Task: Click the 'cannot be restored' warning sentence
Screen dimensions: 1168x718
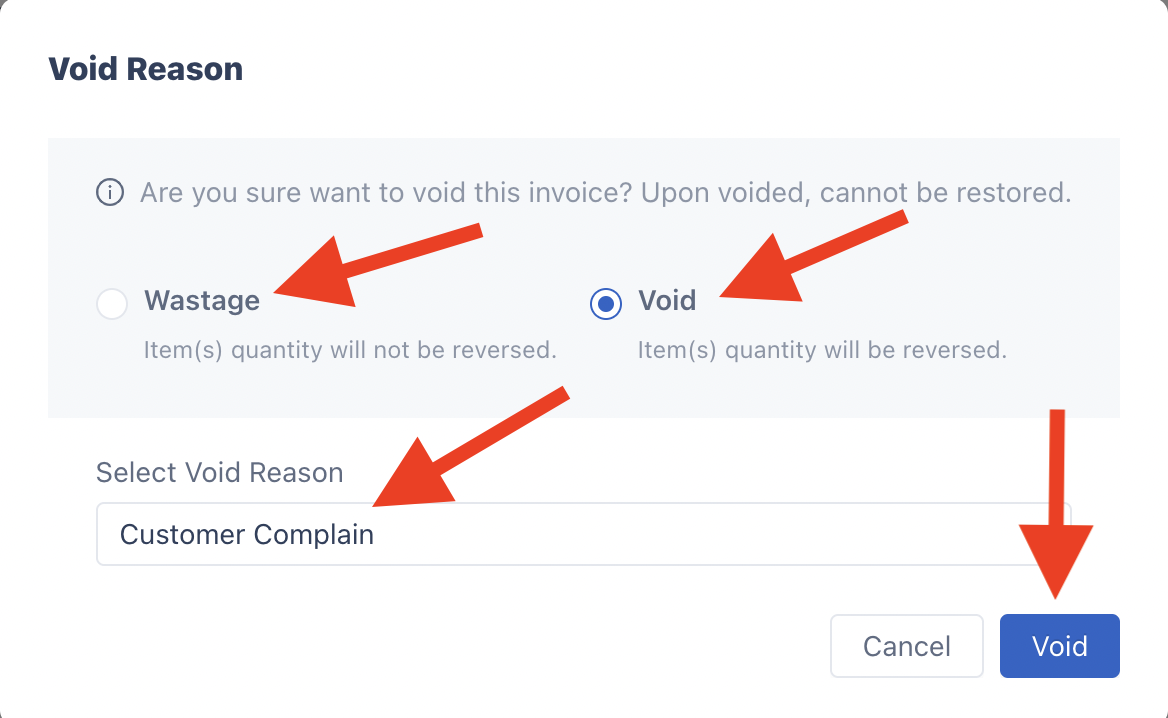Action: click(855, 192)
